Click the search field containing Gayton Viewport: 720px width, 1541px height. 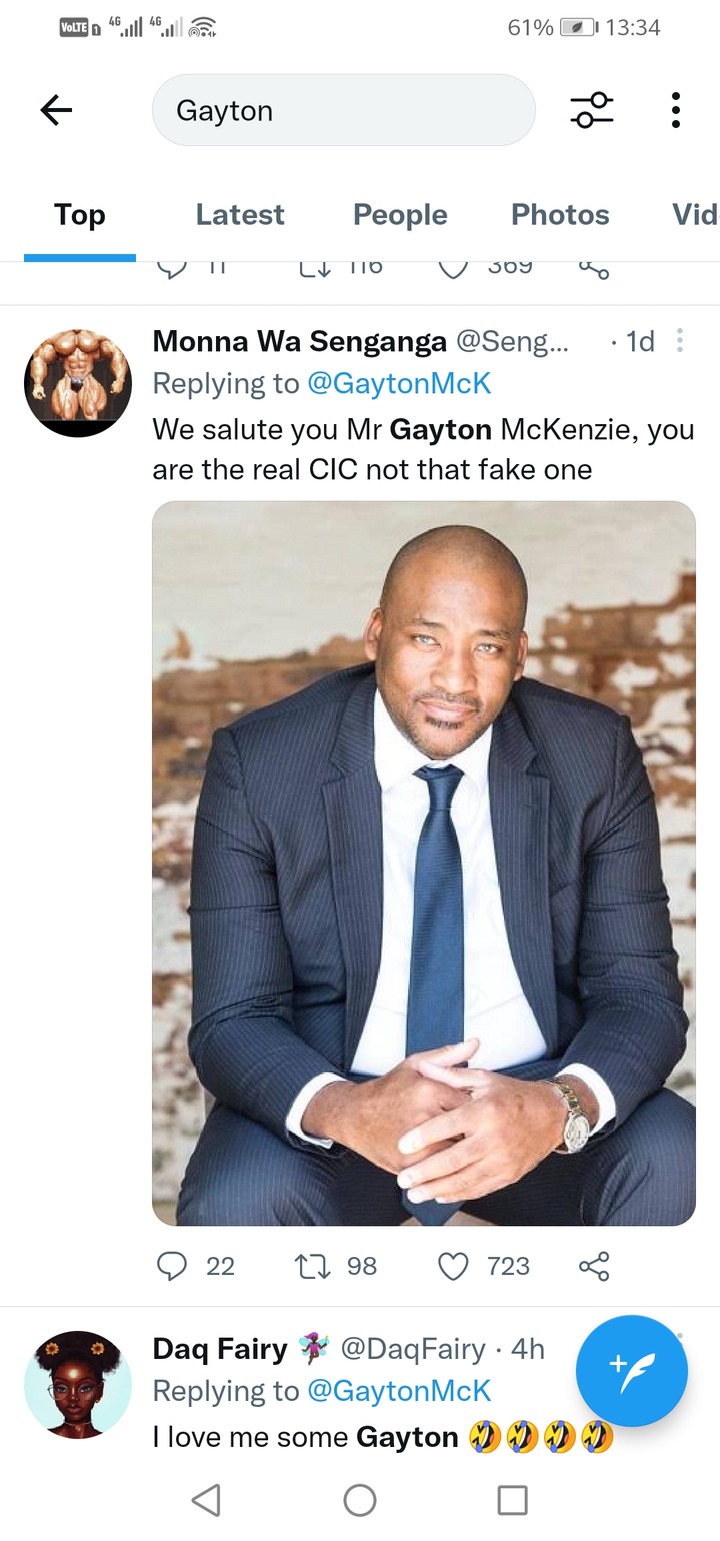pos(343,110)
